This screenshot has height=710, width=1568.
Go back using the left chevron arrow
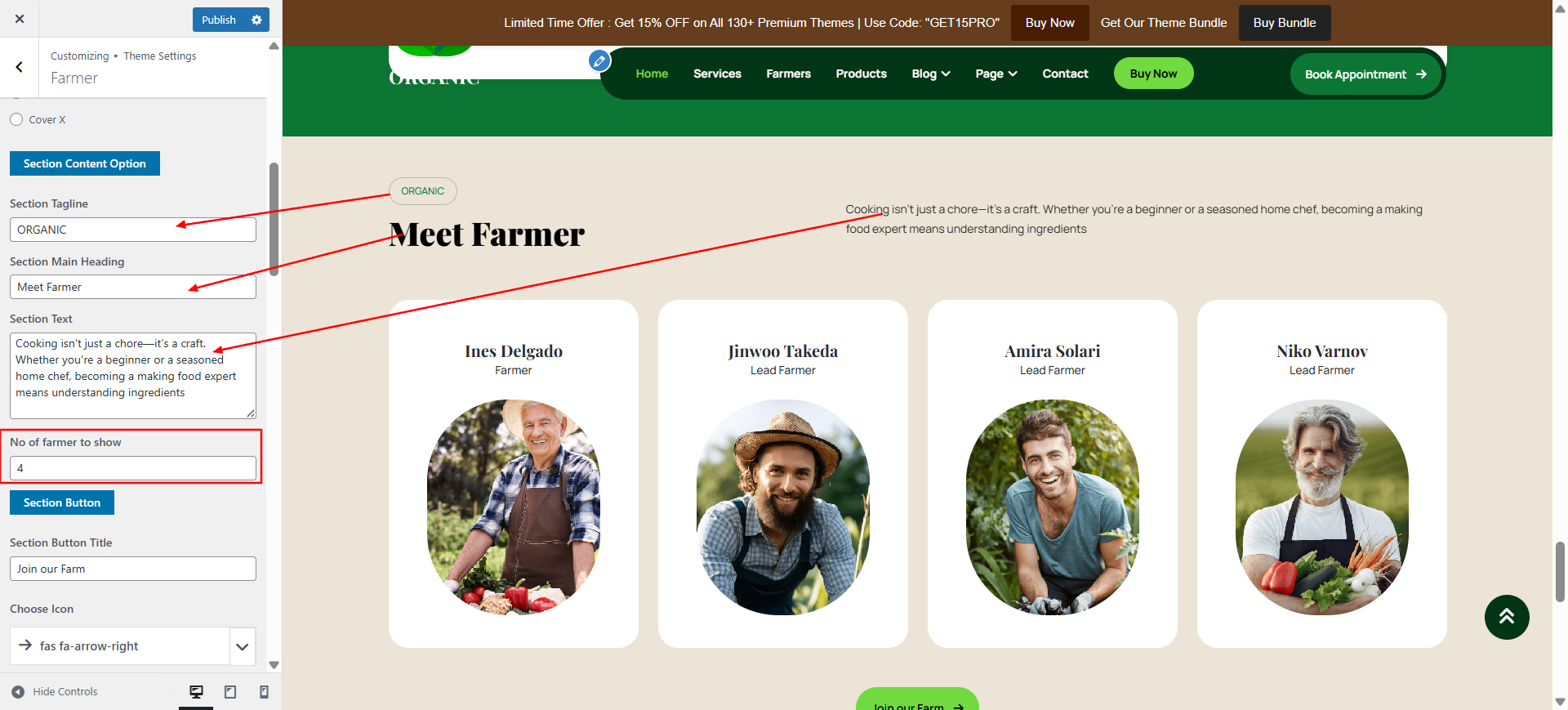(20, 67)
